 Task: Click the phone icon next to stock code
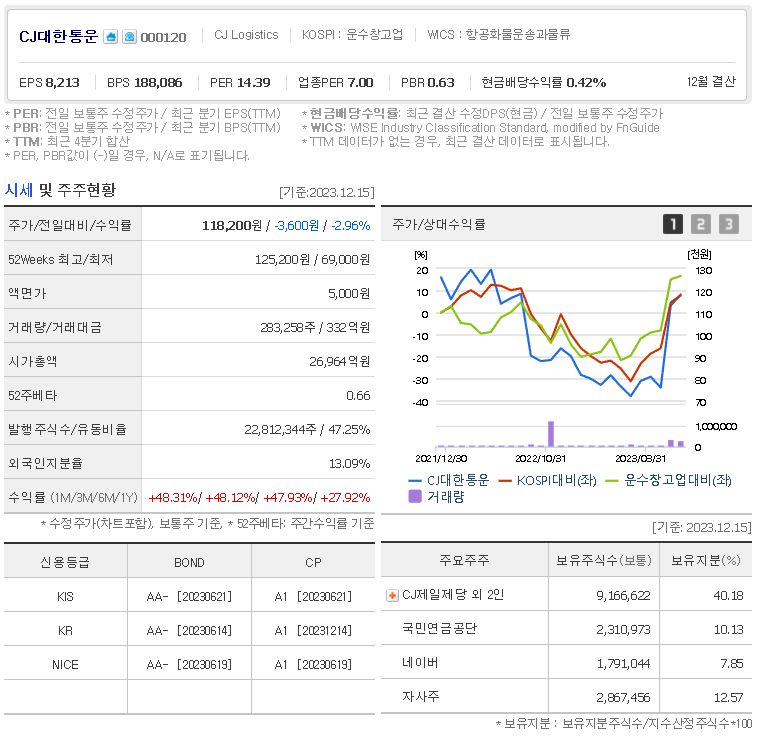(x=129, y=37)
